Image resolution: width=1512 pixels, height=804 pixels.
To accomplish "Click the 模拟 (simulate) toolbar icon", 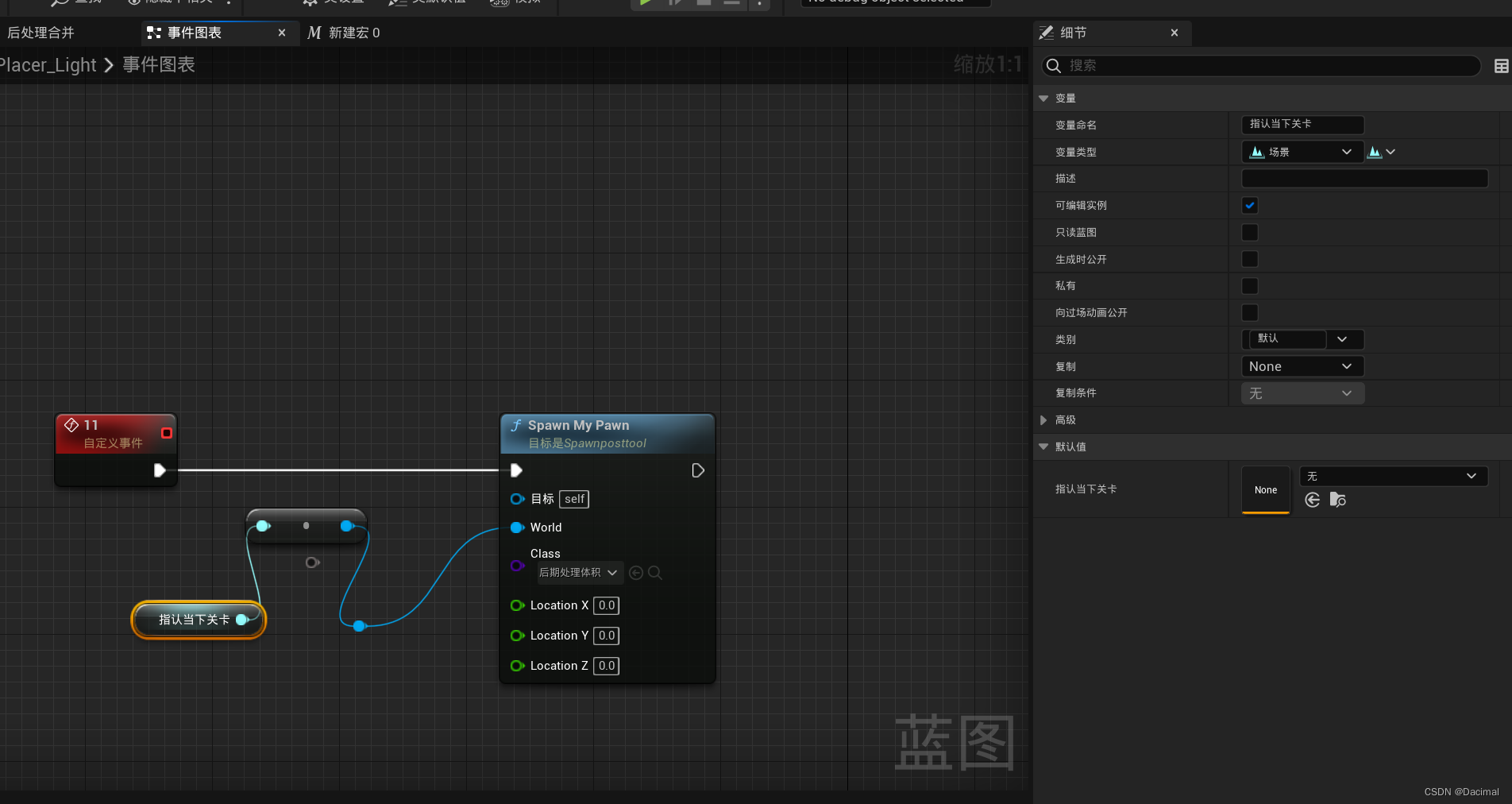I will click(499, 2).
